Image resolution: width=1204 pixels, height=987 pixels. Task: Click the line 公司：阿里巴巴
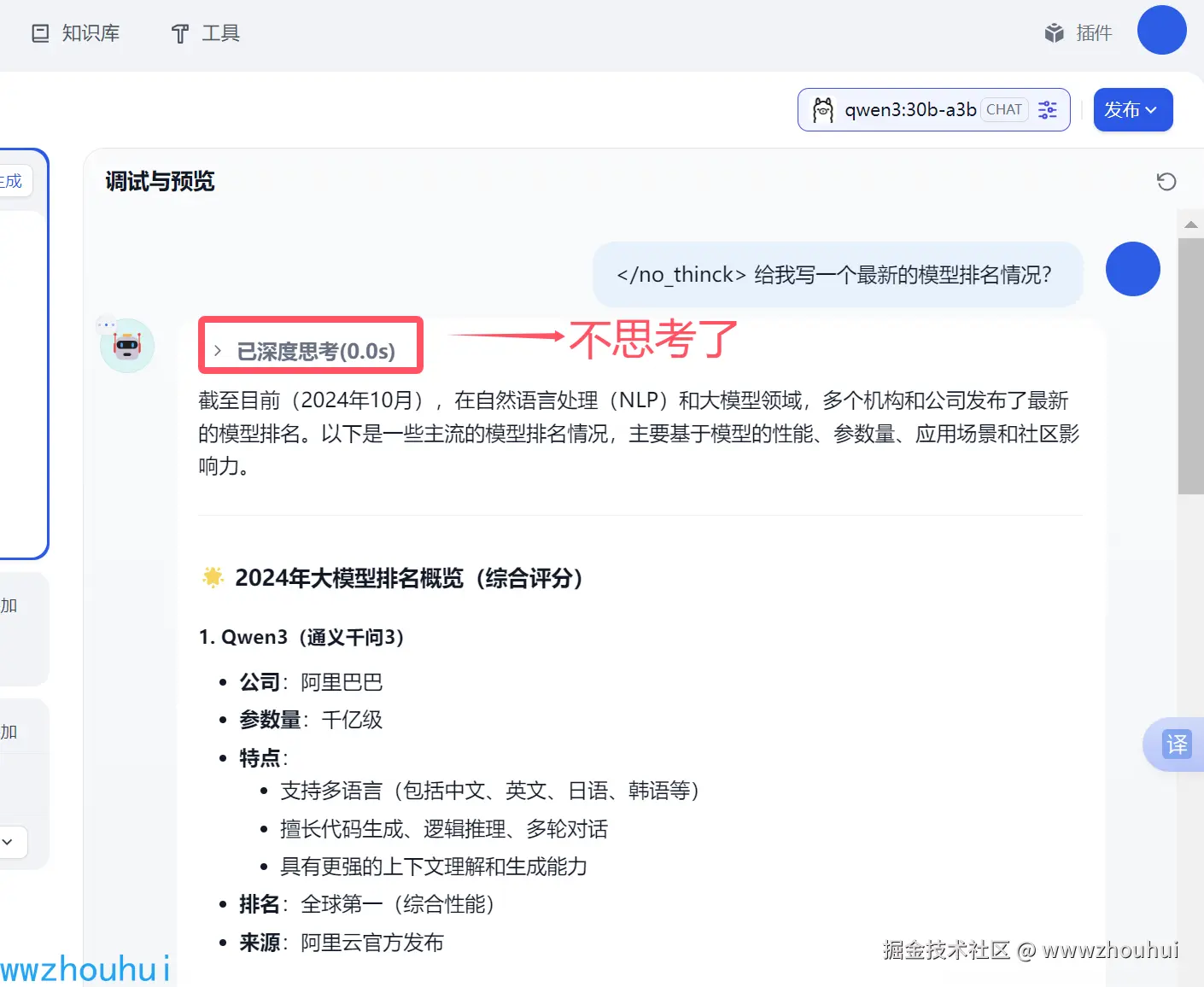coord(311,682)
